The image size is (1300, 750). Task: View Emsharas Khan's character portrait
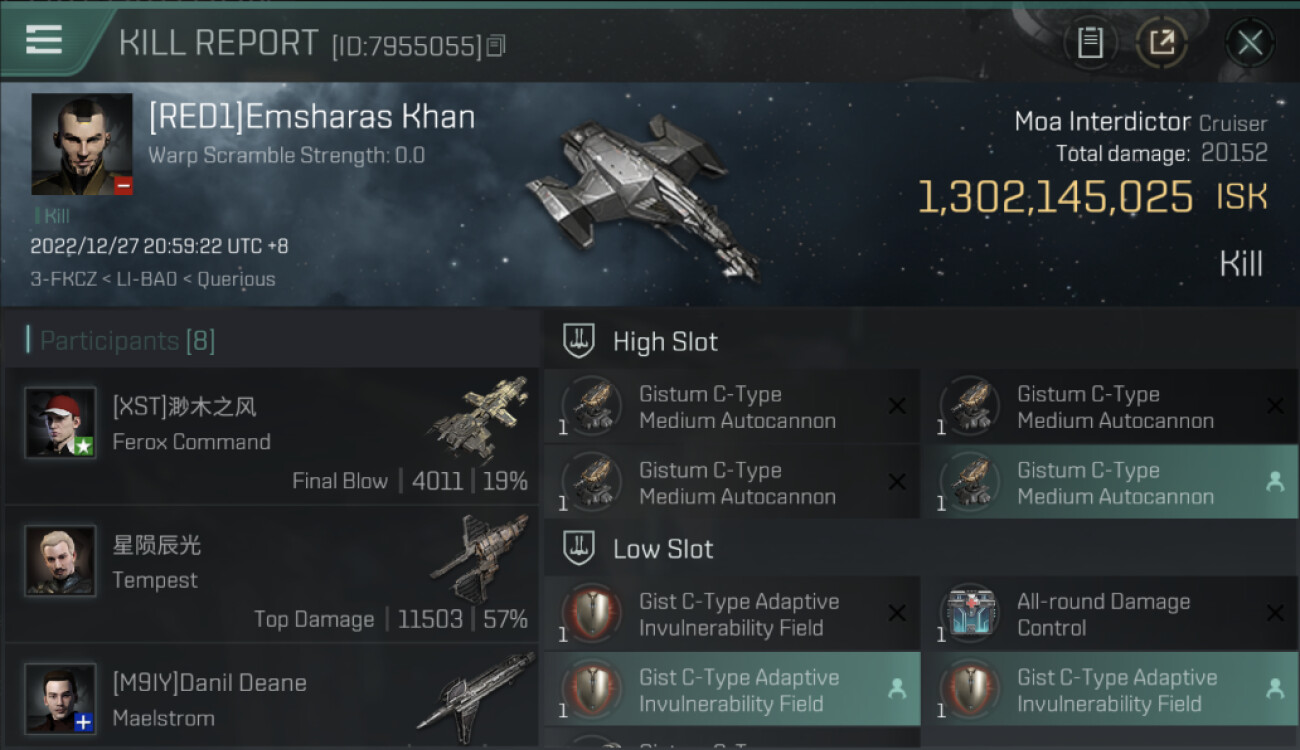coord(82,144)
